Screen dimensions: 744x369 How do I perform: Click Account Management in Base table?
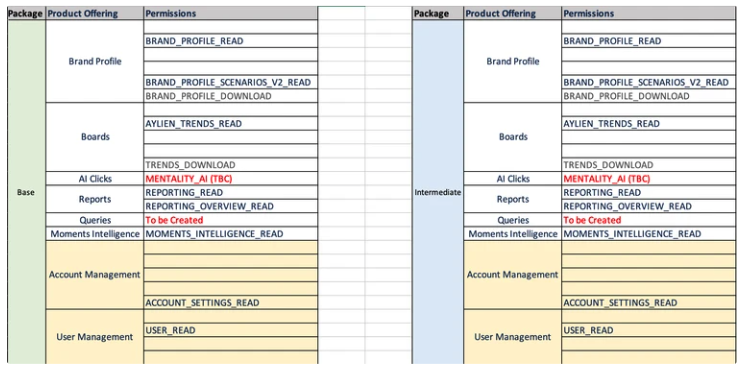click(95, 275)
